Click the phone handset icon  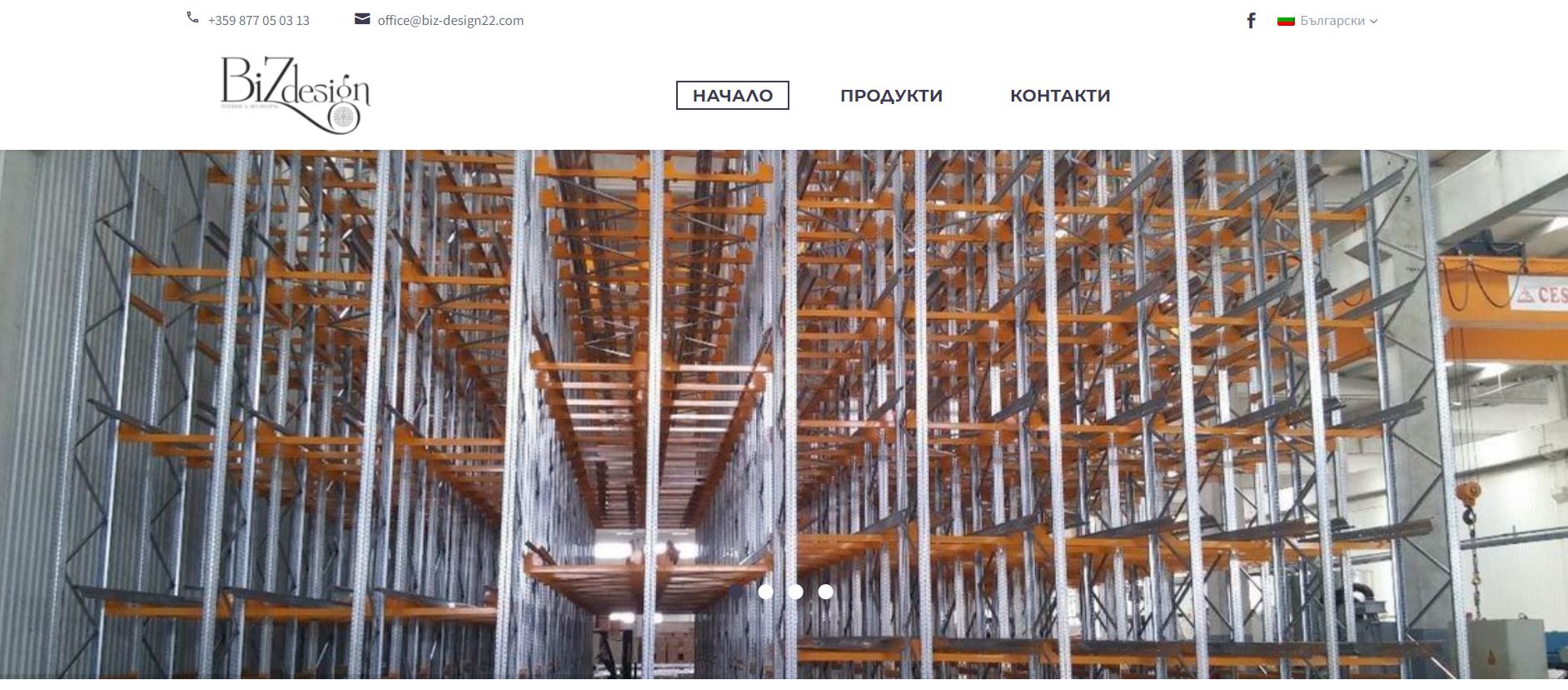pyautogui.click(x=192, y=17)
